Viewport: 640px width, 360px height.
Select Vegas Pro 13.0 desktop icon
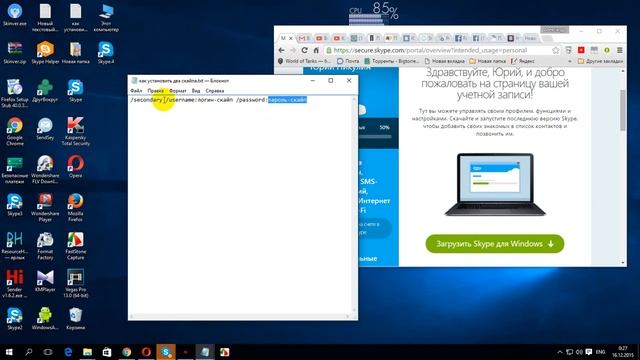click(76, 283)
